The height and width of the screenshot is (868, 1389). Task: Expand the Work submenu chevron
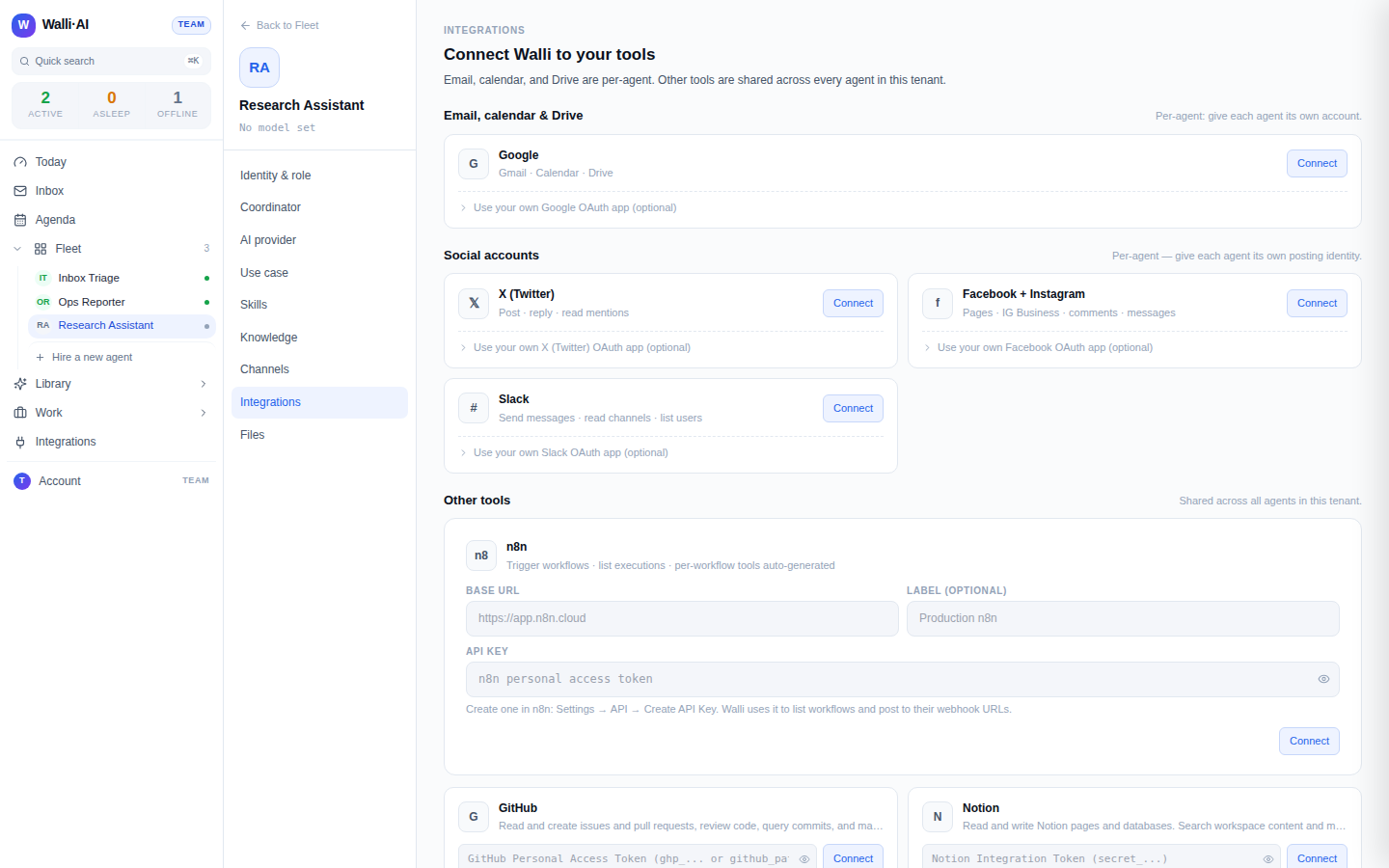tap(204, 413)
